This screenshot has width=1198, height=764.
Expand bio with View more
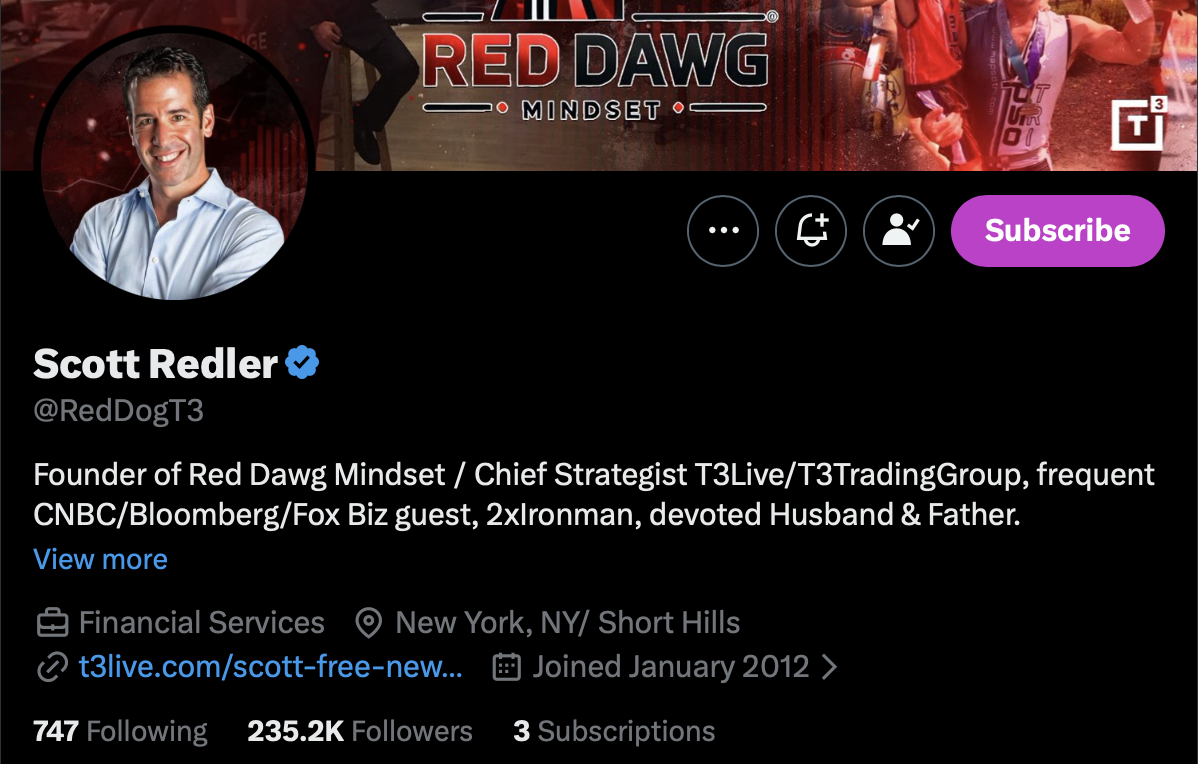click(x=100, y=559)
